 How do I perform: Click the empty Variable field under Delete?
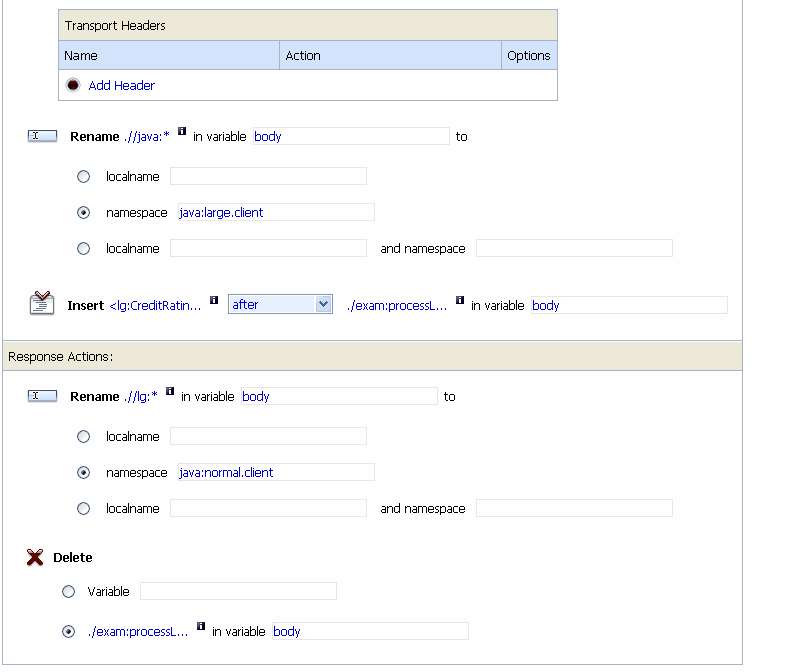pos(238,591)
